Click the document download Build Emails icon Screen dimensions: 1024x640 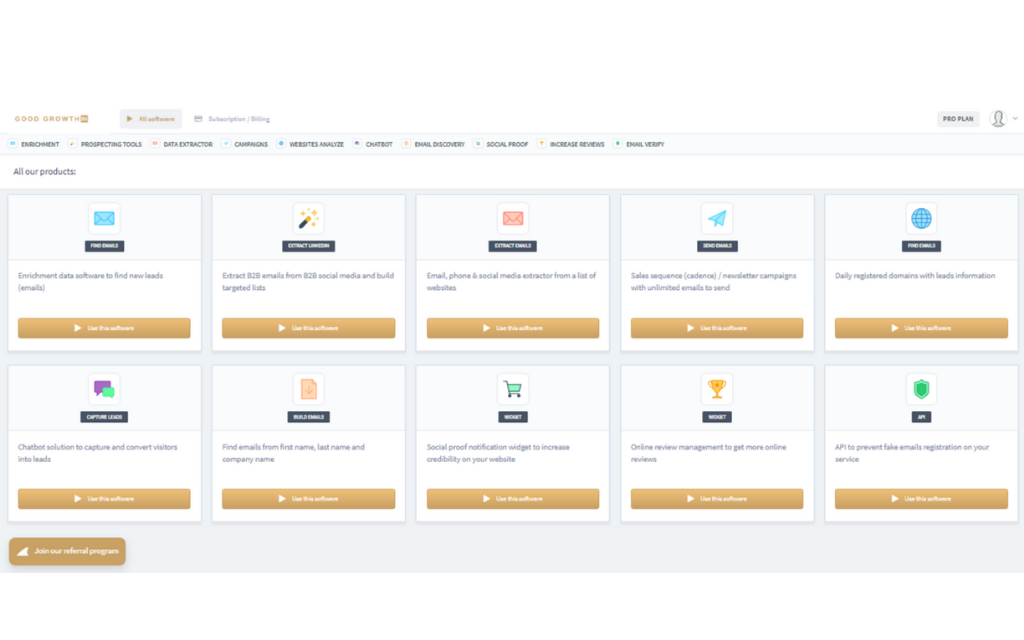308,389
